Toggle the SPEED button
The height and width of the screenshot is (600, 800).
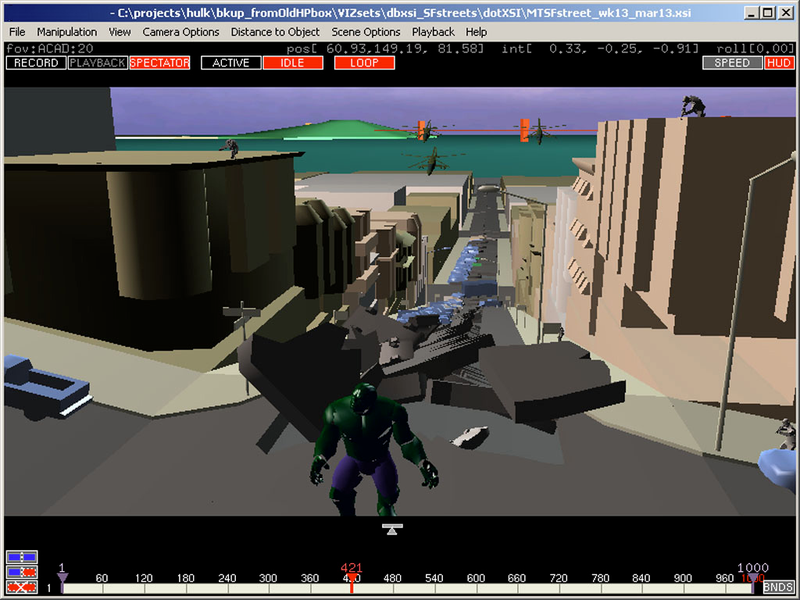coord(732,63)
